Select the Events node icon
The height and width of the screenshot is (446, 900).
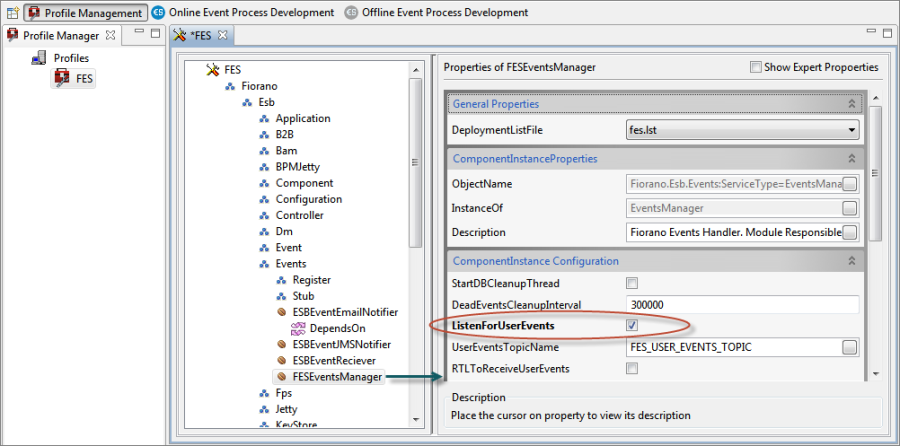pyautogui.click(x=264, y=264)
